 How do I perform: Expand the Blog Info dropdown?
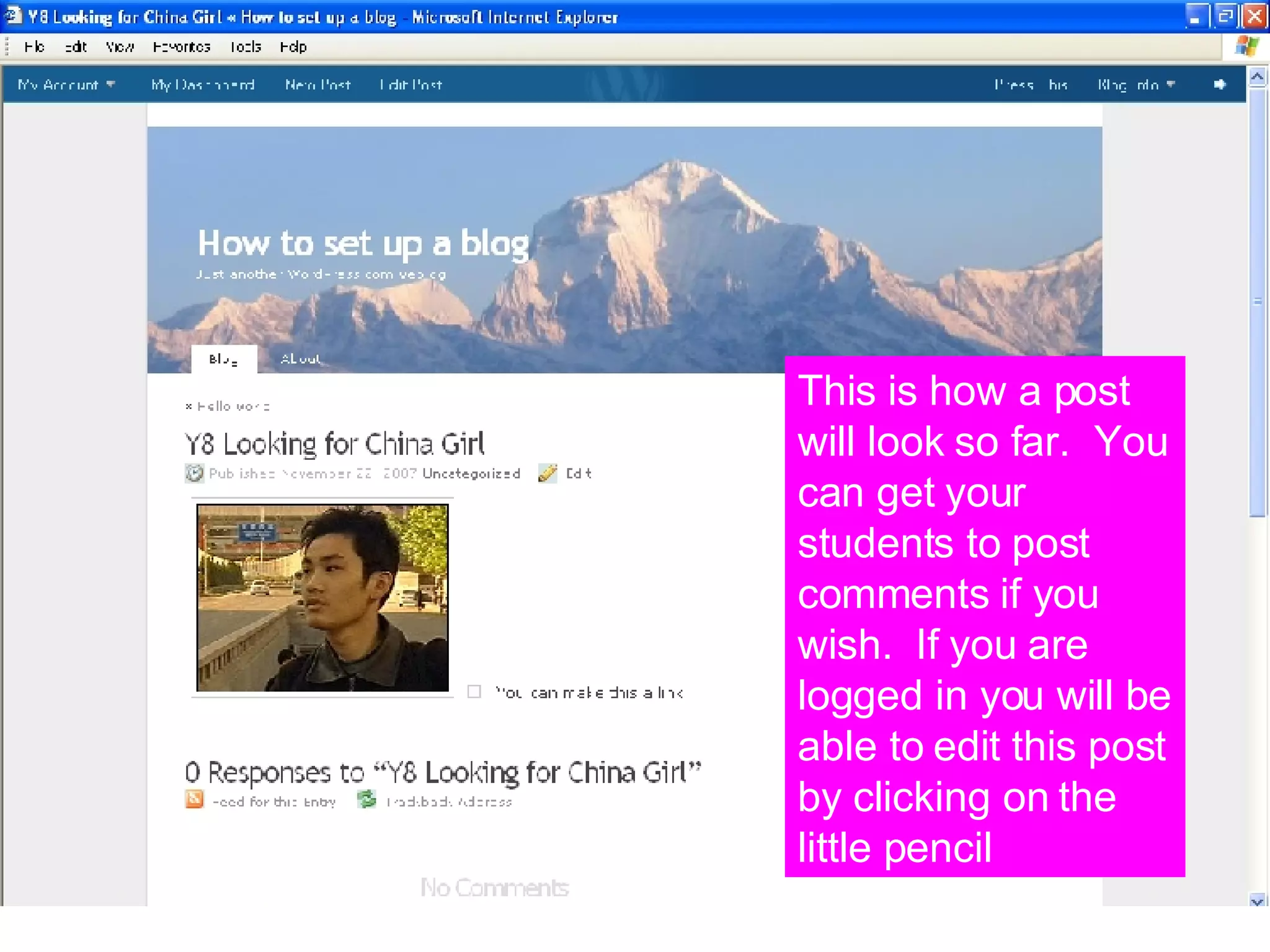(1136, 84)
